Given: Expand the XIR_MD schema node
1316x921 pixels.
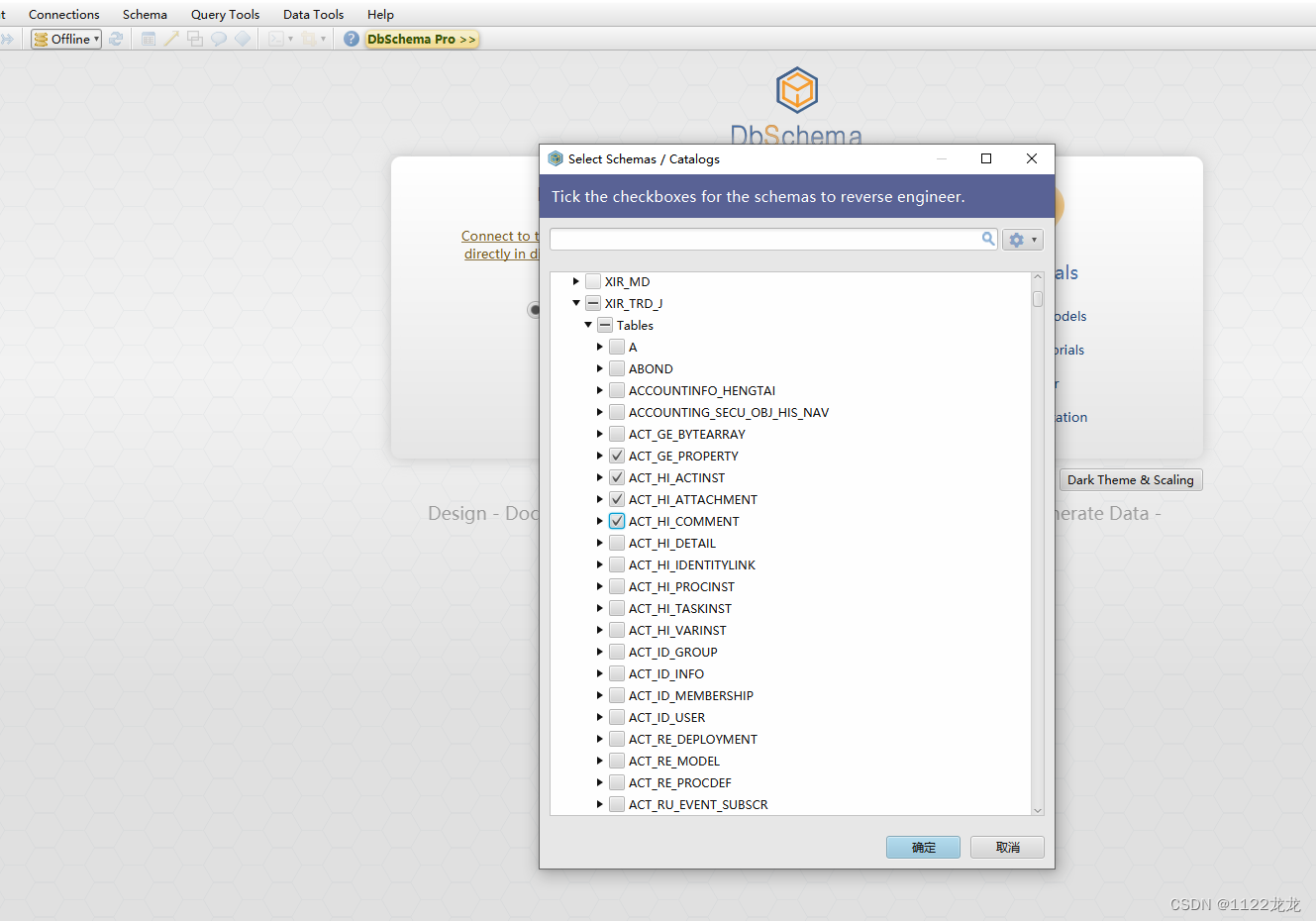Looking at the screenshot, I should coord(575,281).
